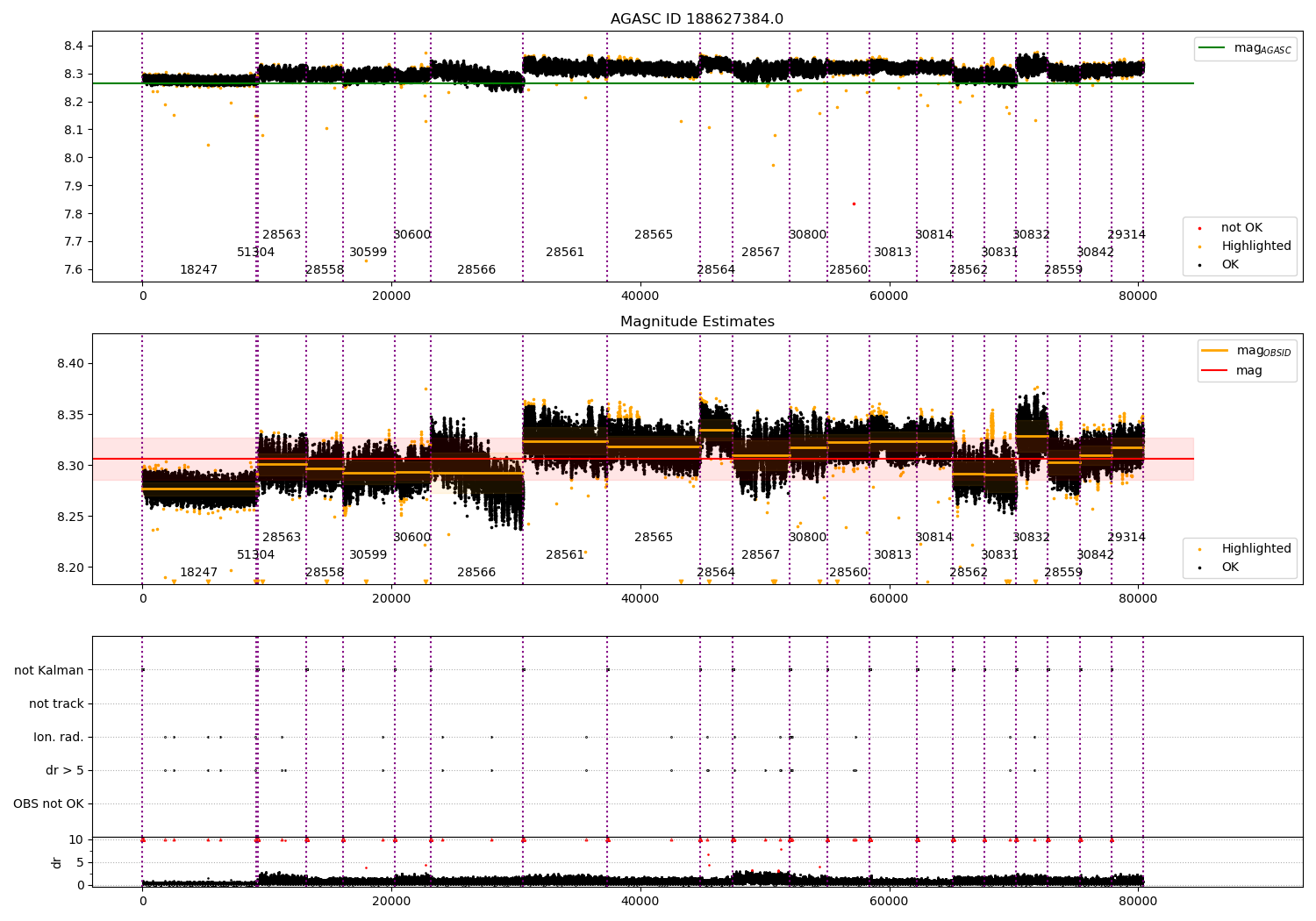Image resolution: width=1316 pixels, height=921 pixels.
Task: Click the 7.6 y-axis tick label
Action: tap(75, 270)
